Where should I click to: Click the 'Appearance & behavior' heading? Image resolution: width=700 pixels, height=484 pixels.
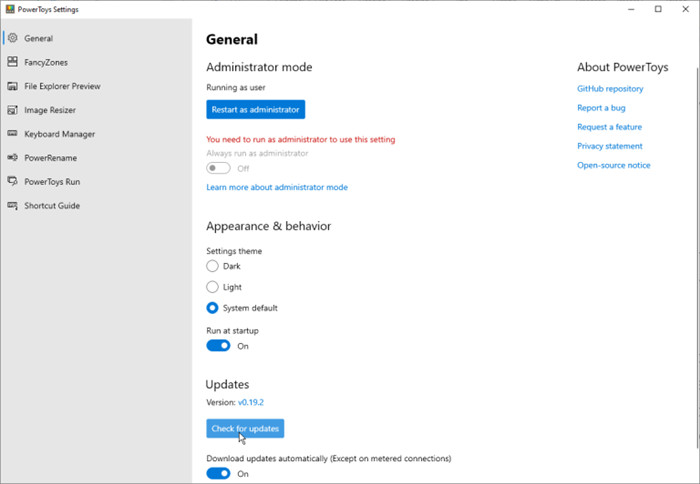click(268, 226)
